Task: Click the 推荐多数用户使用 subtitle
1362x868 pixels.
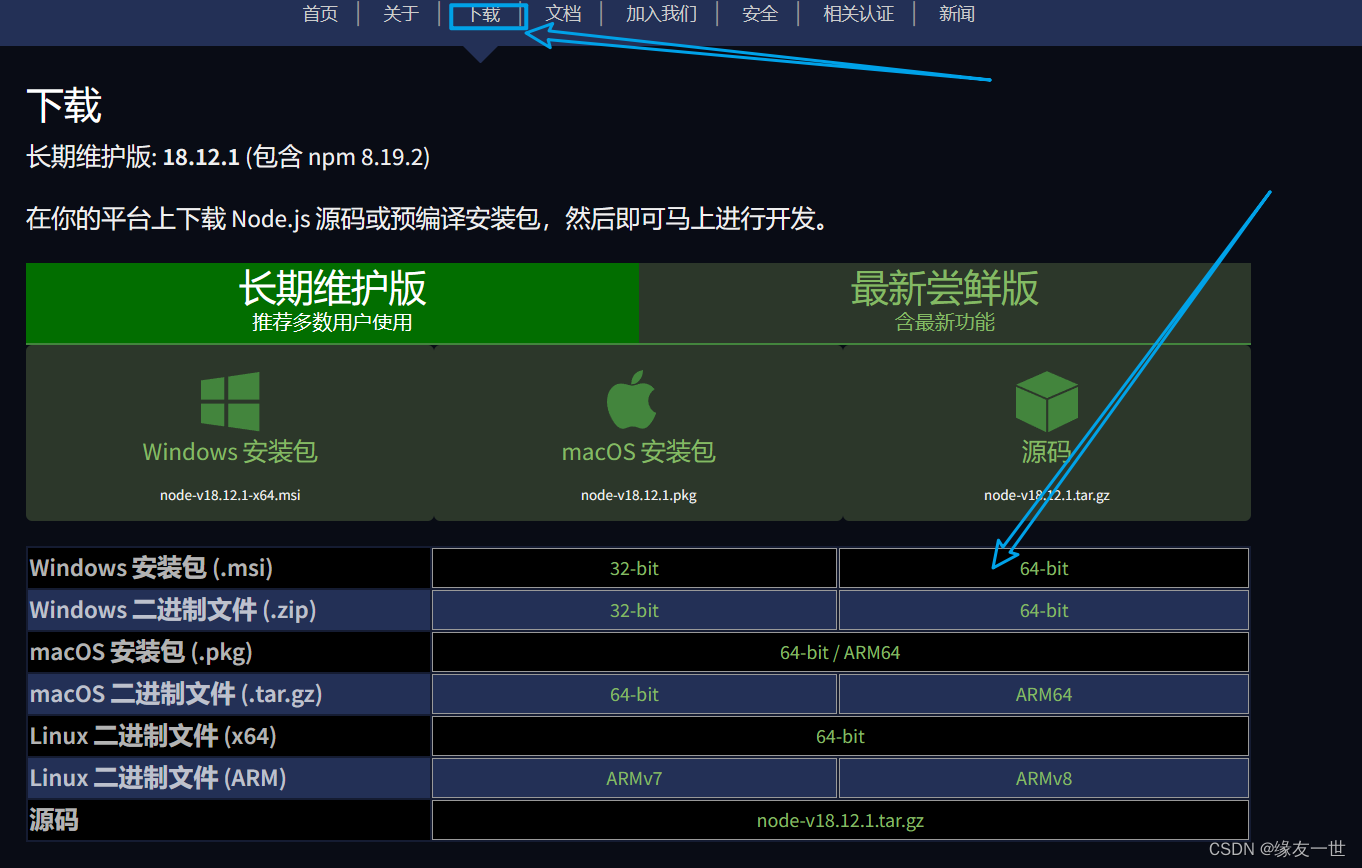Action: click(x=332, y=323)
